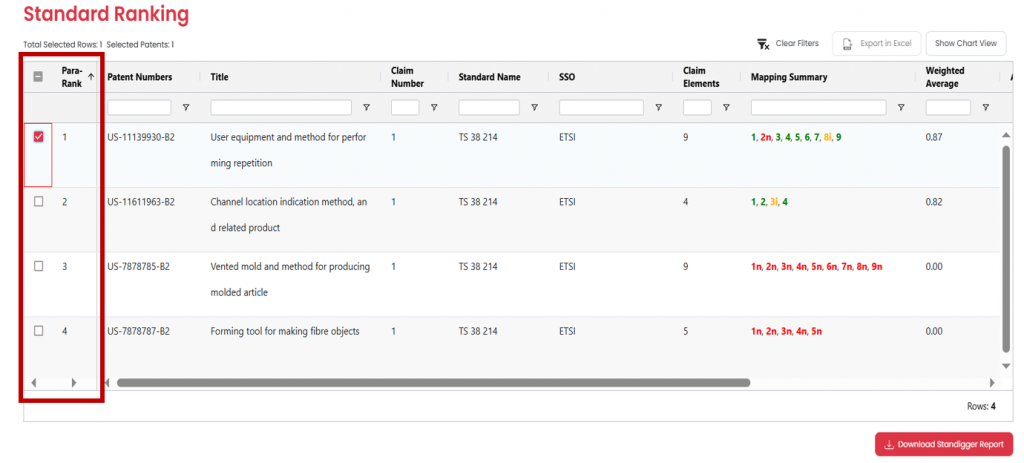Viewport: 1024px width, 463px height.
Task: Click the Clear Filters button
Action: [788, 43]
